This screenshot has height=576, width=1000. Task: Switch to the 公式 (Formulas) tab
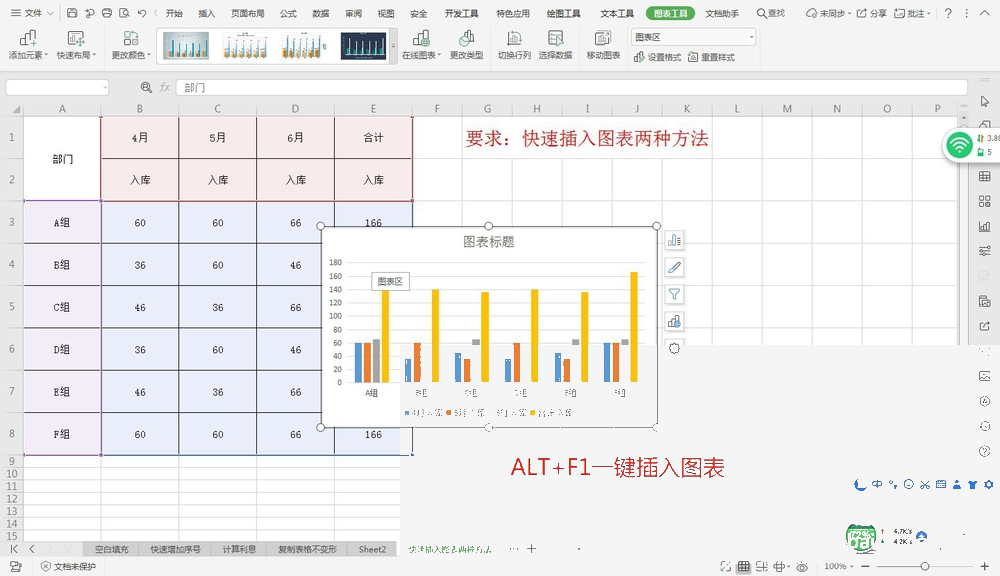[x=288, y=13]
